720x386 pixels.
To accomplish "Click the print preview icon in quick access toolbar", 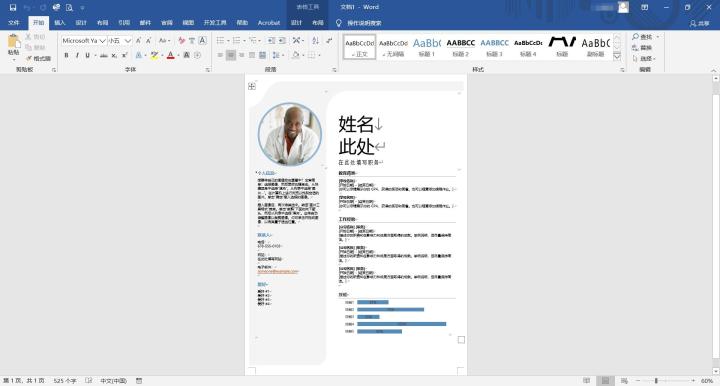I will click(x=69, y=7).
